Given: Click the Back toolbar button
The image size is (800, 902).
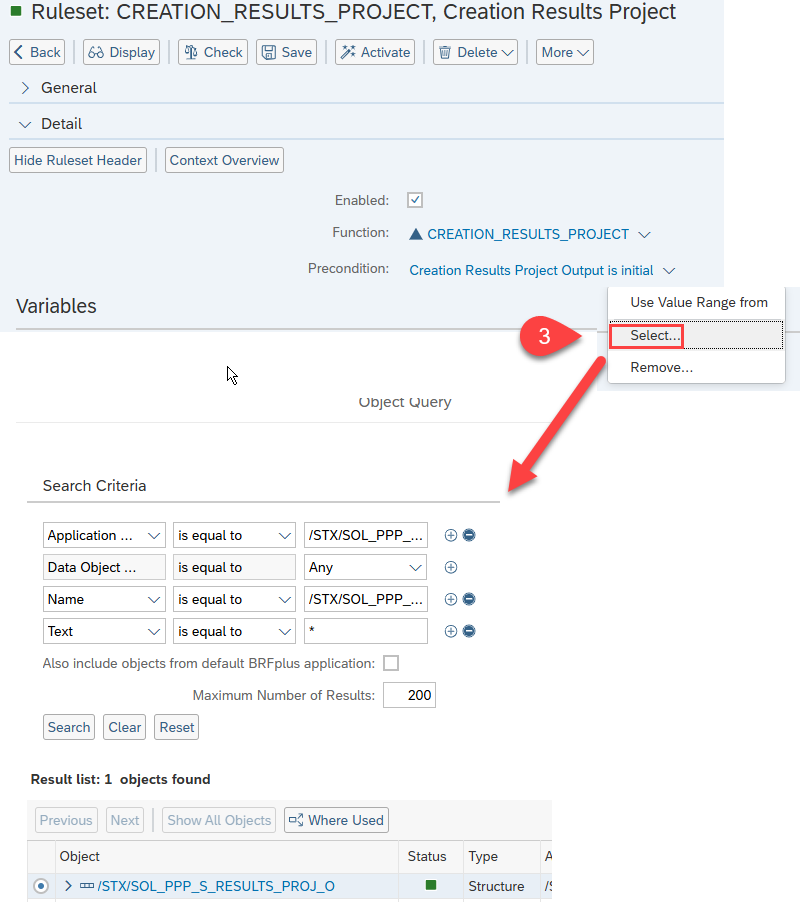Looking at the screenshot, I should tap(37, 52).
